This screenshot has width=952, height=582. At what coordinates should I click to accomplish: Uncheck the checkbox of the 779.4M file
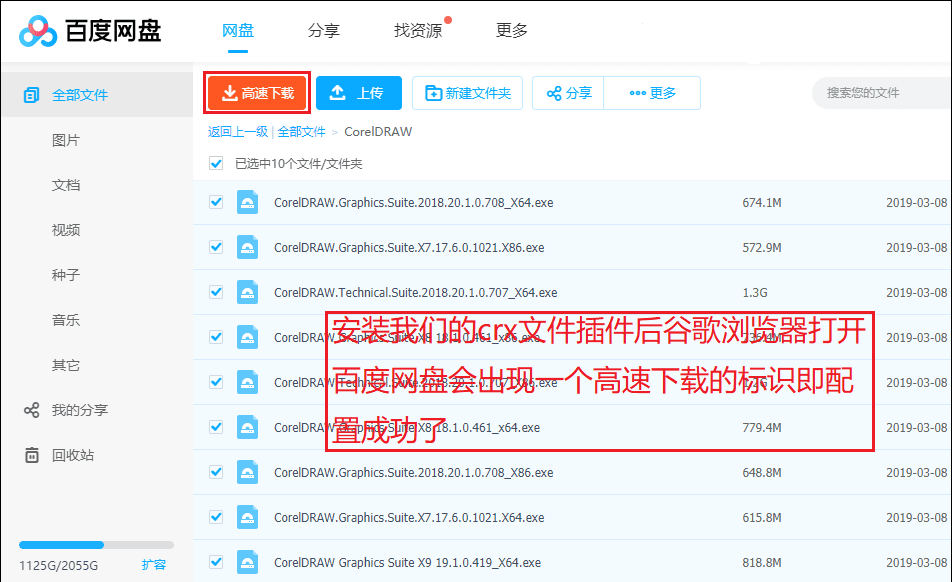coord(216,427)
